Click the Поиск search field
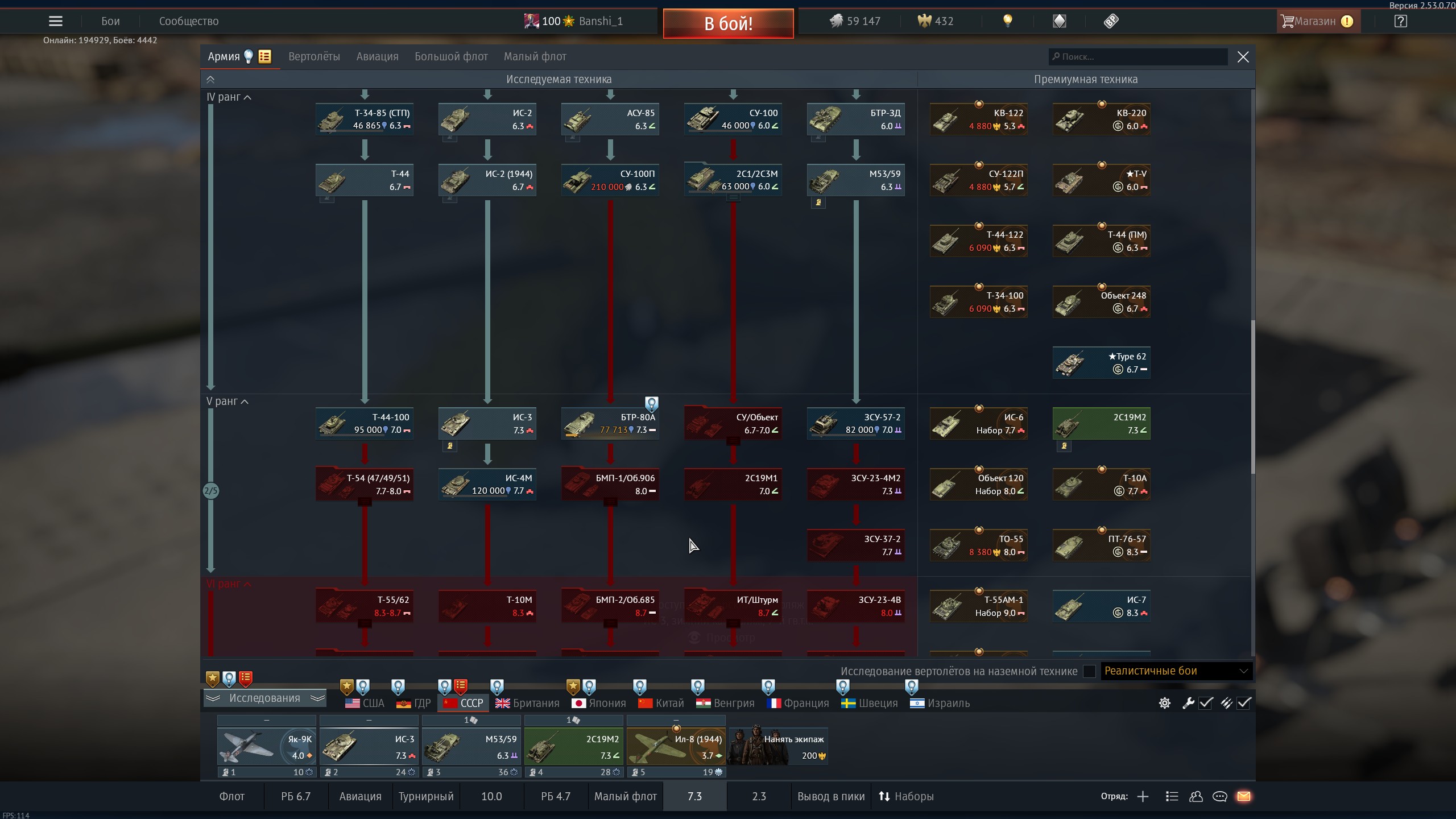Screen dimensions: 1456x819 pyautogui.click(x=1137, y=57)
